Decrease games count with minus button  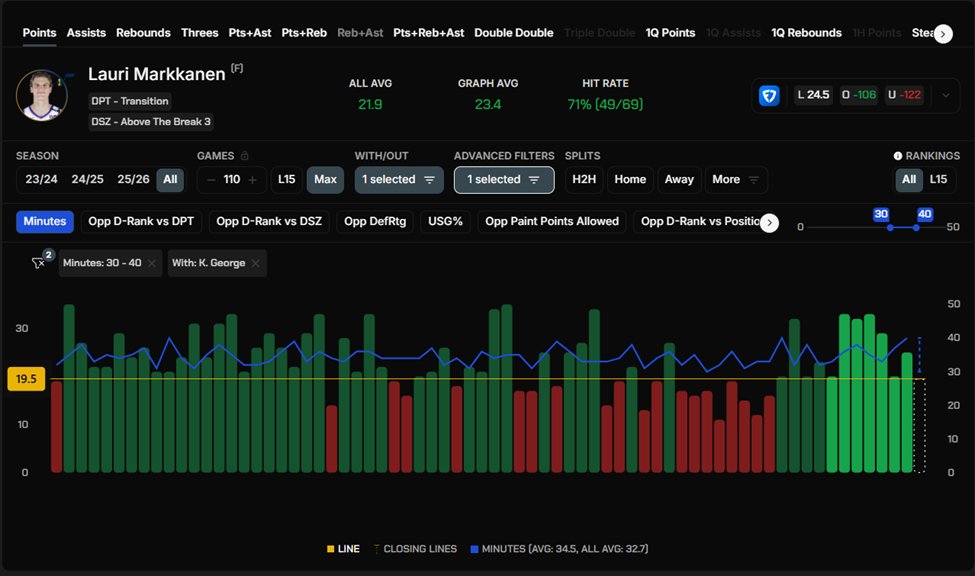211,180
